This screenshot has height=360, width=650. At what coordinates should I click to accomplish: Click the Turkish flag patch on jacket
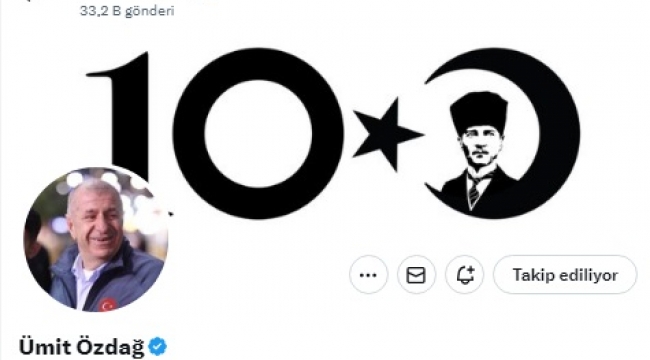click(108, 305)
